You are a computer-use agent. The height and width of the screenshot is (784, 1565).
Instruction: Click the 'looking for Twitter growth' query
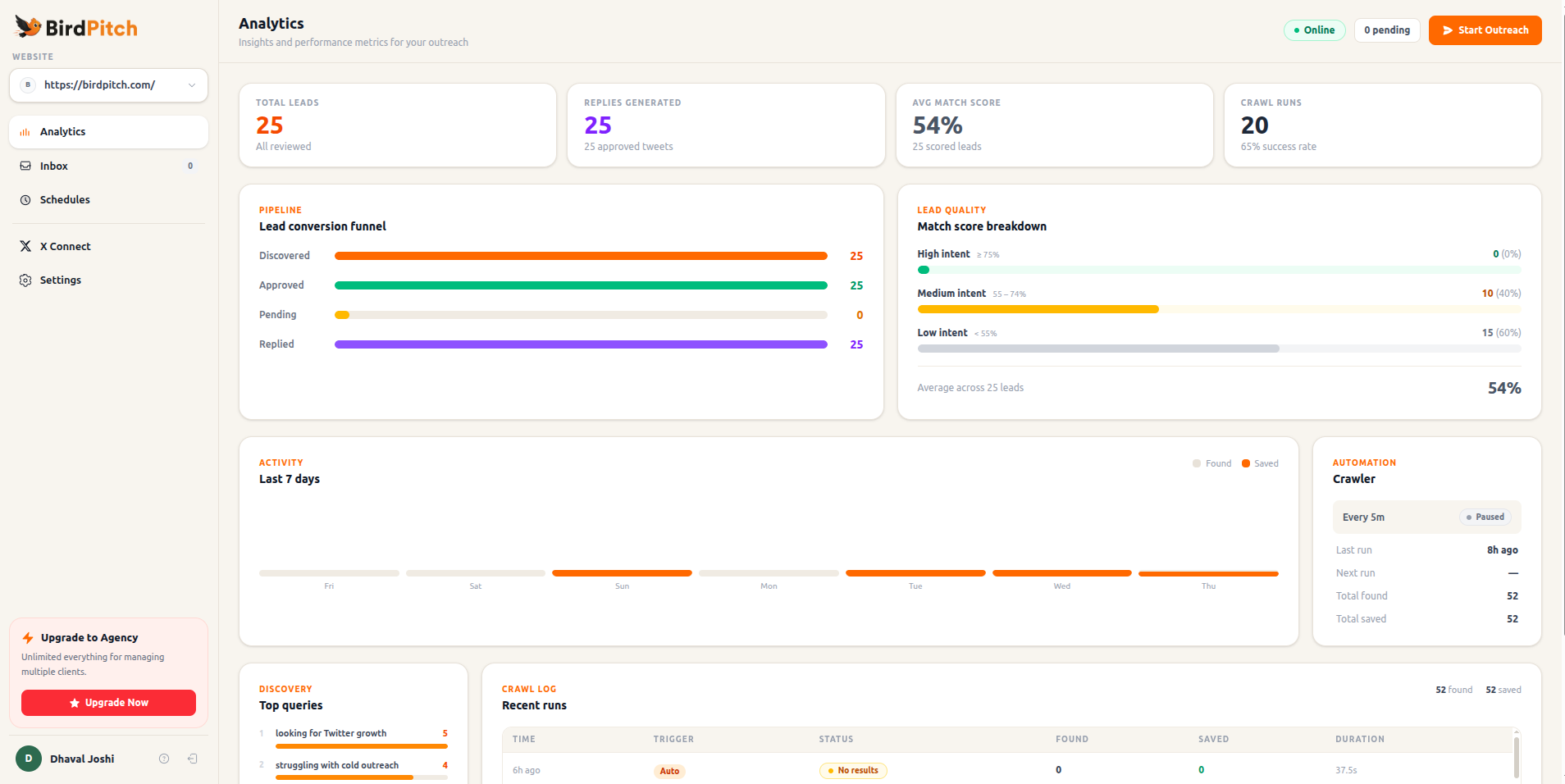331,733
